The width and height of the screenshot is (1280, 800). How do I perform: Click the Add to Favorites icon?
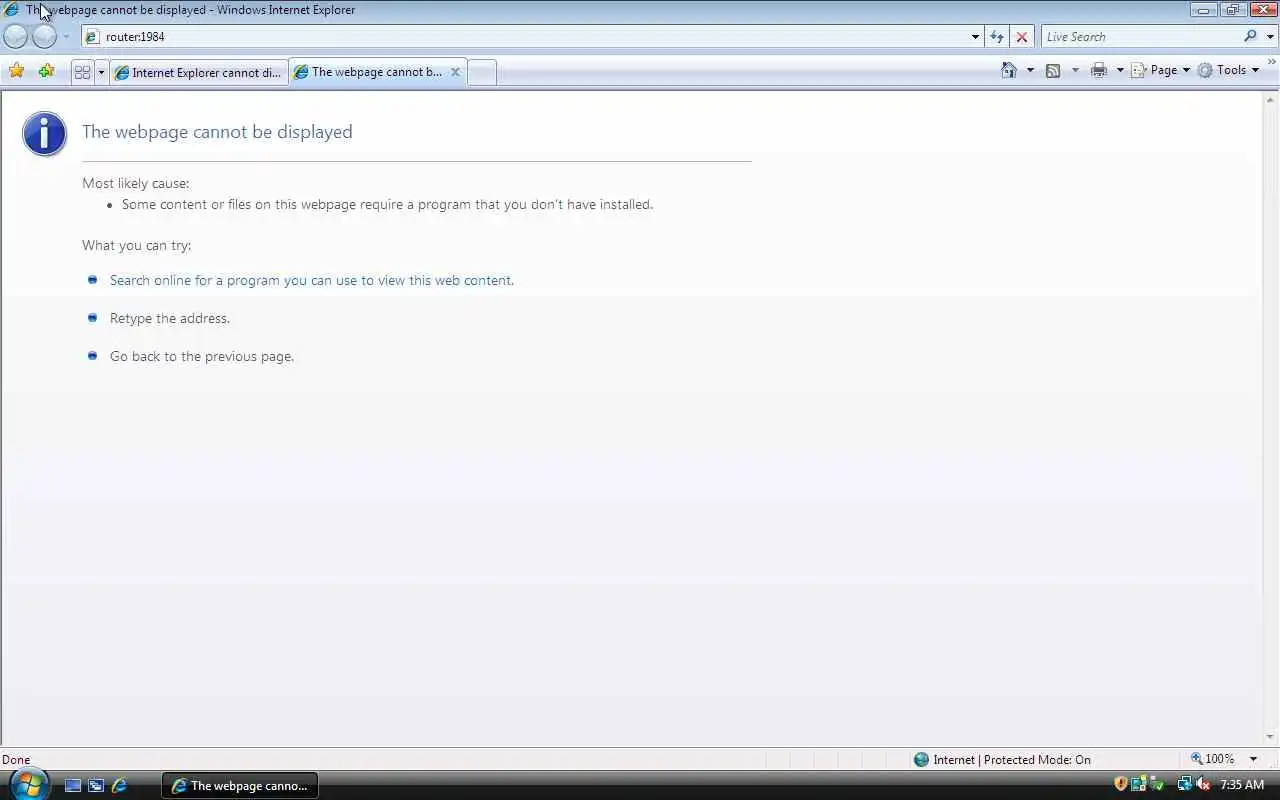click(x=46, y=71)
